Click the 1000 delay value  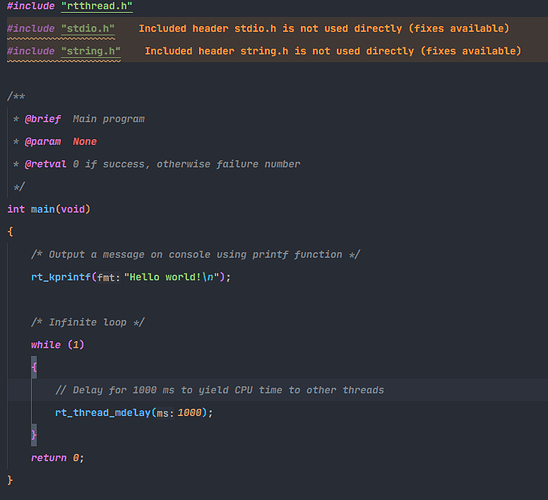(190, 413)
